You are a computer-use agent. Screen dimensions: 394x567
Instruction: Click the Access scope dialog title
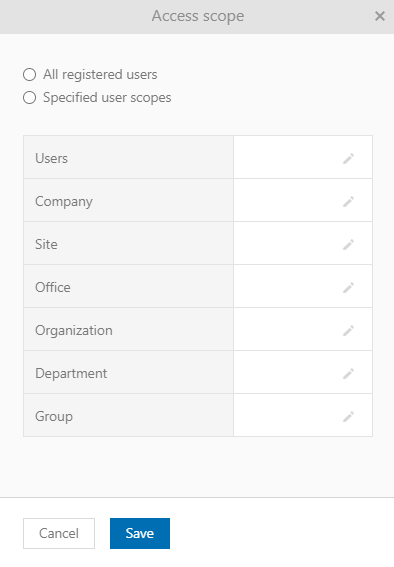pyautogui.click(x=198, y=16)
